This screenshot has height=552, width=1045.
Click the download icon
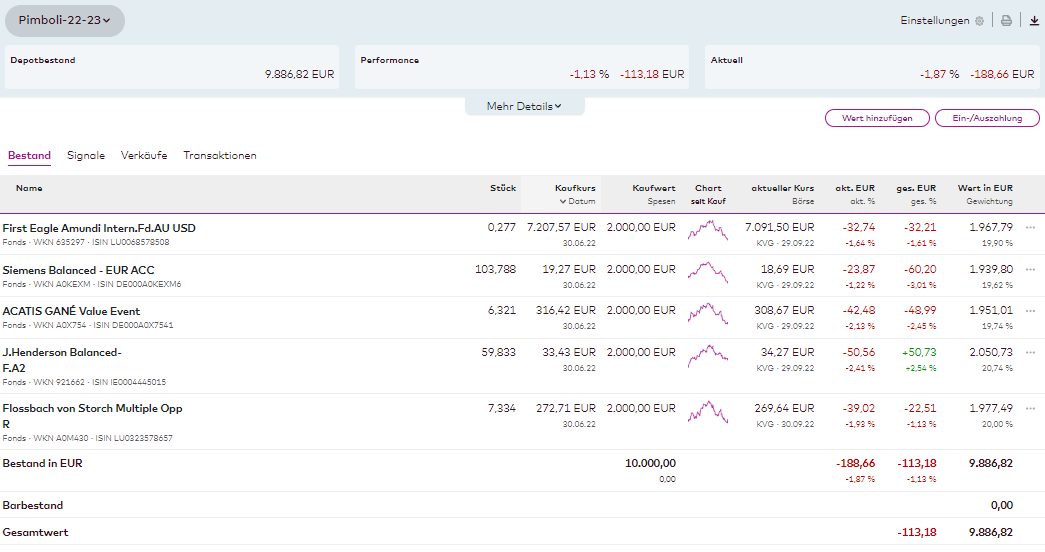pos(1034,21)
